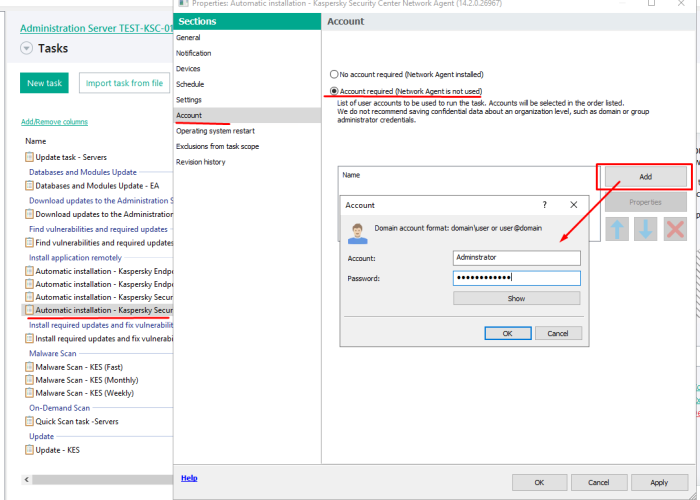700x500 pixels.
Task: Select Databases and Modules Update group heading
Action: coord(83,172)
